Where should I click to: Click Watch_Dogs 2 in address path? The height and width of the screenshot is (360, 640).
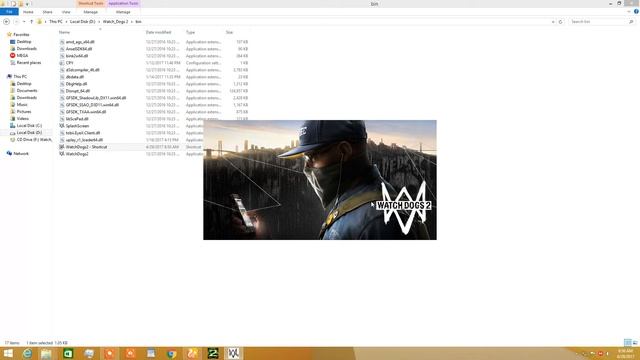115,22
